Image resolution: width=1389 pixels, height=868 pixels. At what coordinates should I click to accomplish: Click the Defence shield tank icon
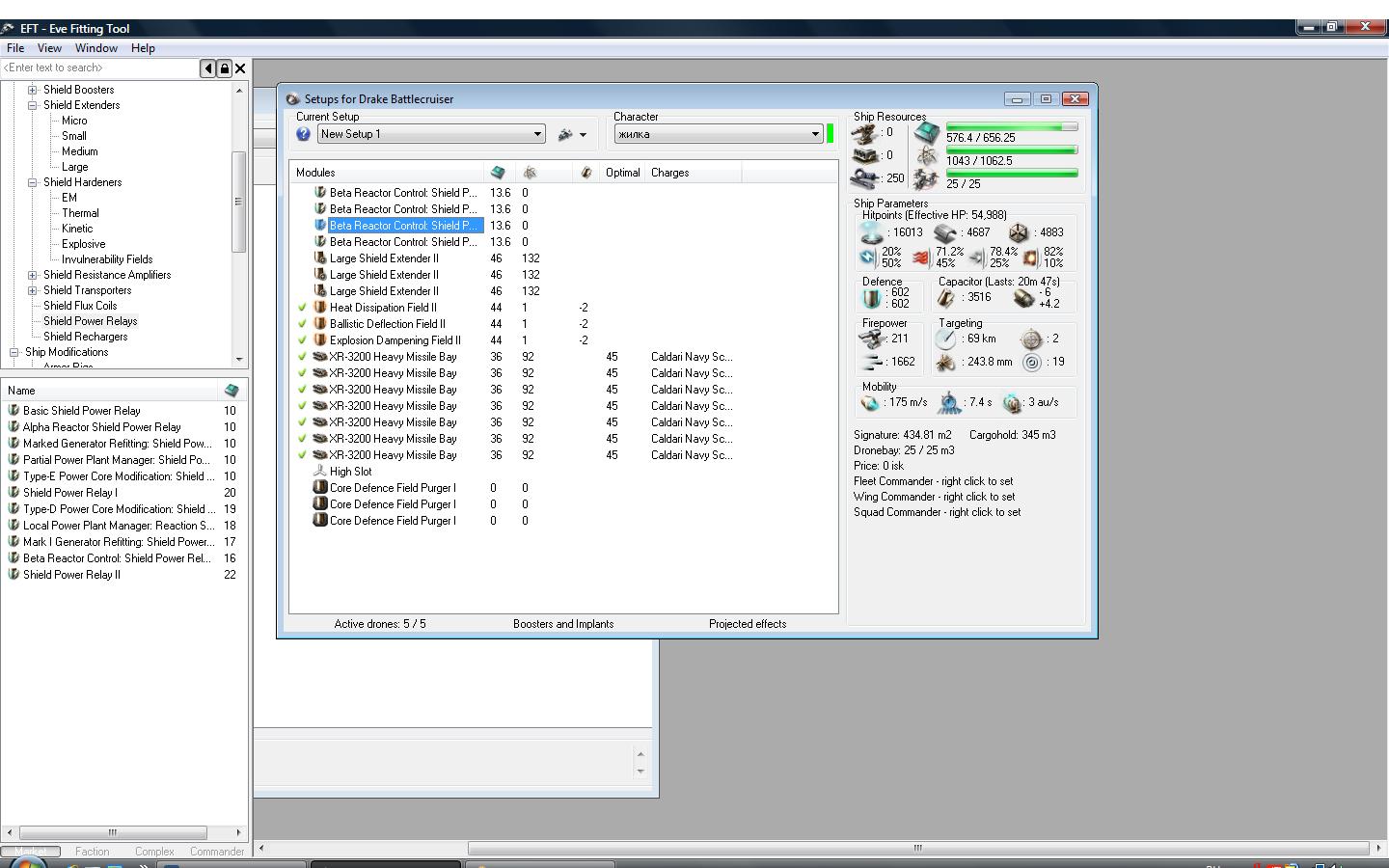point(872,298)
